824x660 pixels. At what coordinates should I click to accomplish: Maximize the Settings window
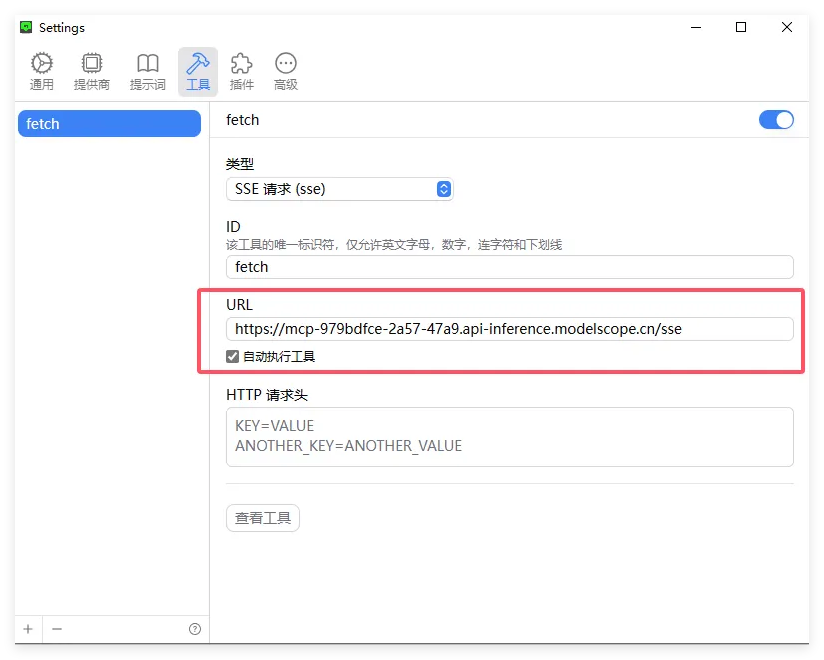741,27
